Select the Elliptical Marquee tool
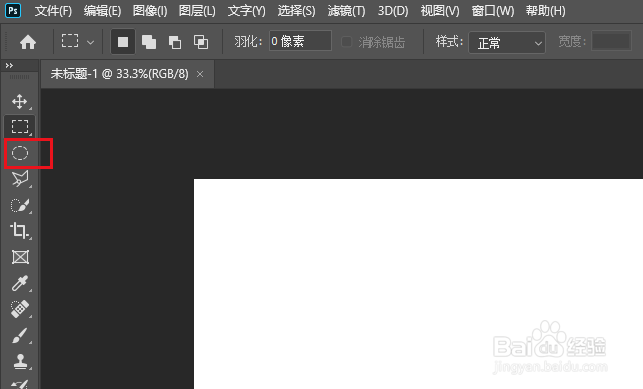This screenshot has height=389, width=643. pos(20,153)
